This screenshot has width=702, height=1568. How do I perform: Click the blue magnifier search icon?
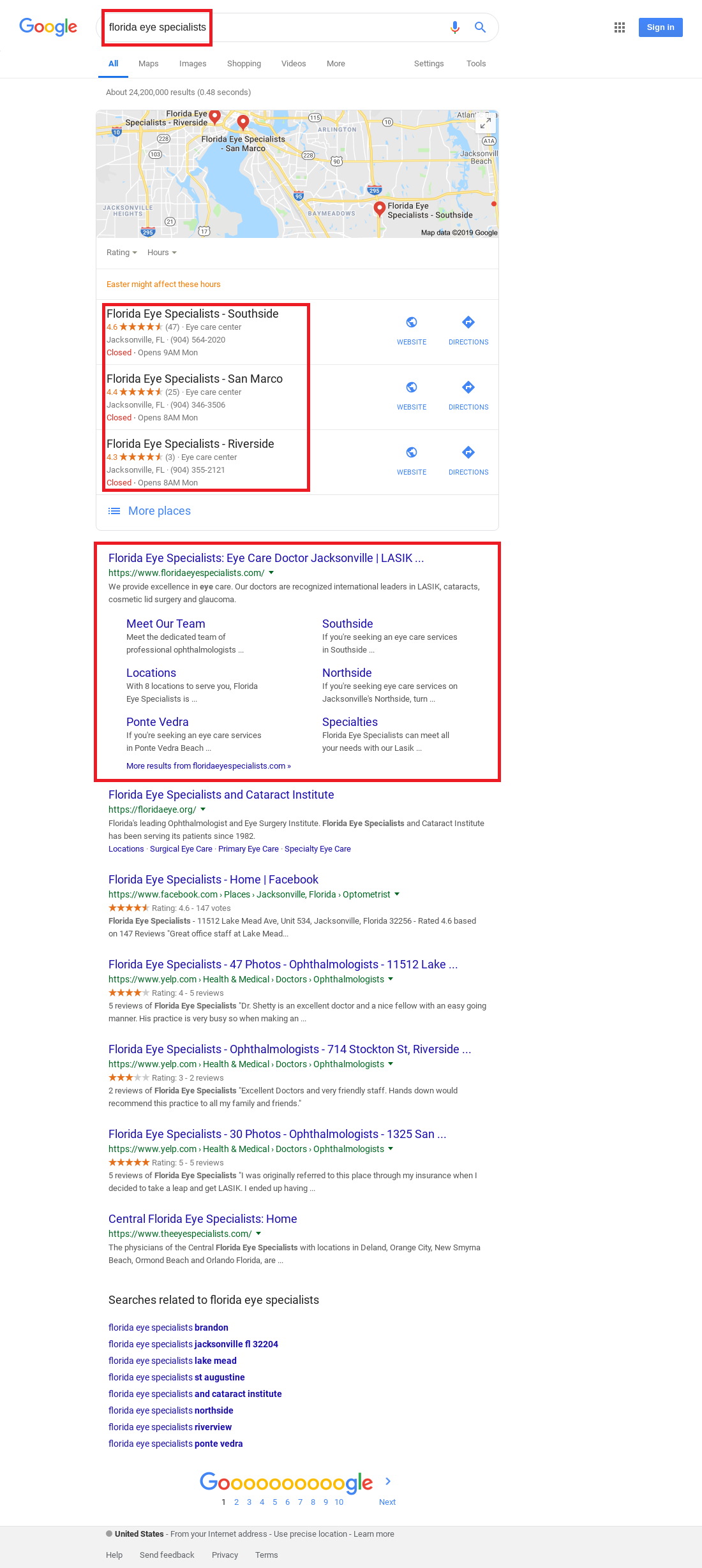480,27
